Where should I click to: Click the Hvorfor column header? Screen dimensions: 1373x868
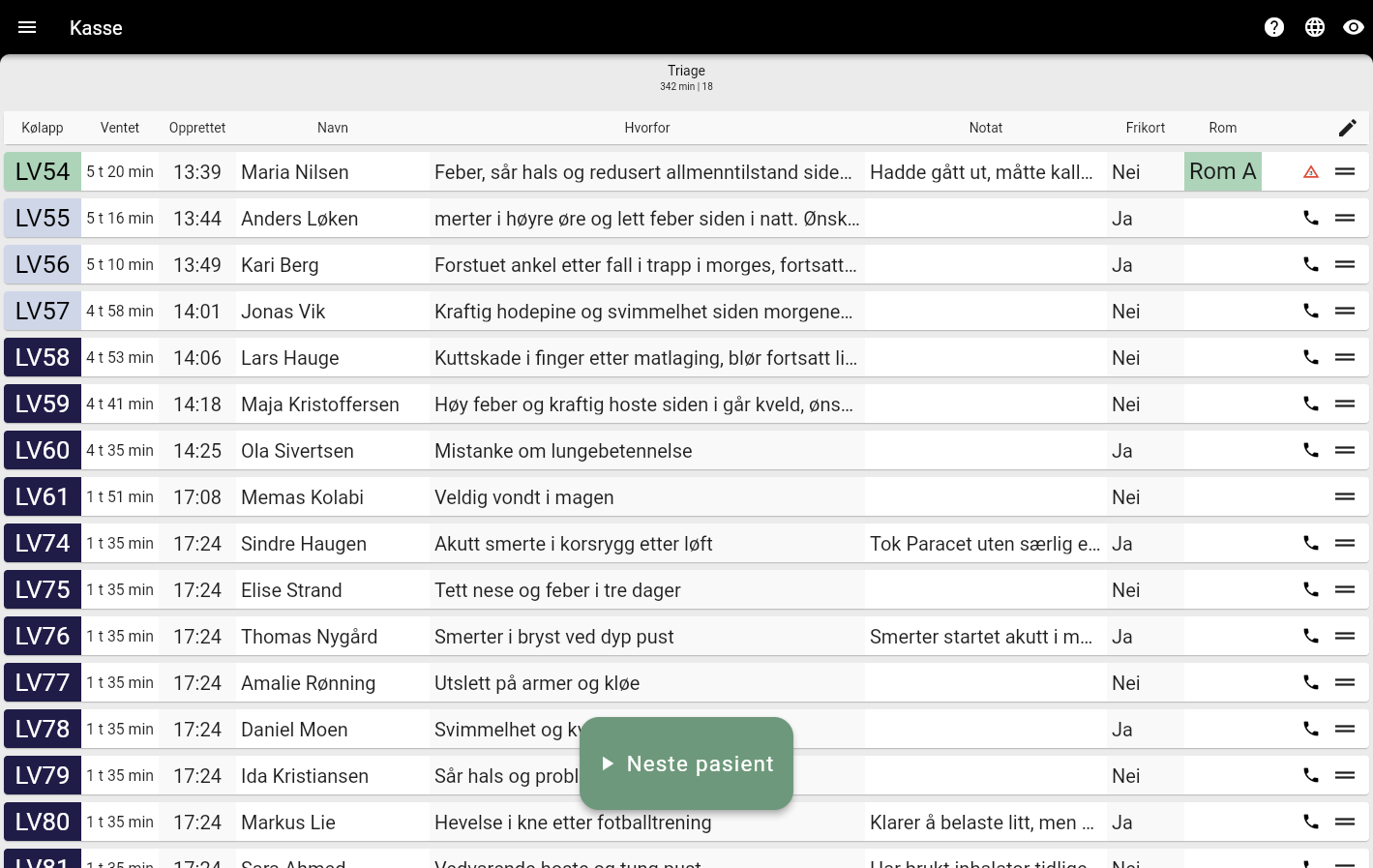pyautogui.click(x=647, y=128)
